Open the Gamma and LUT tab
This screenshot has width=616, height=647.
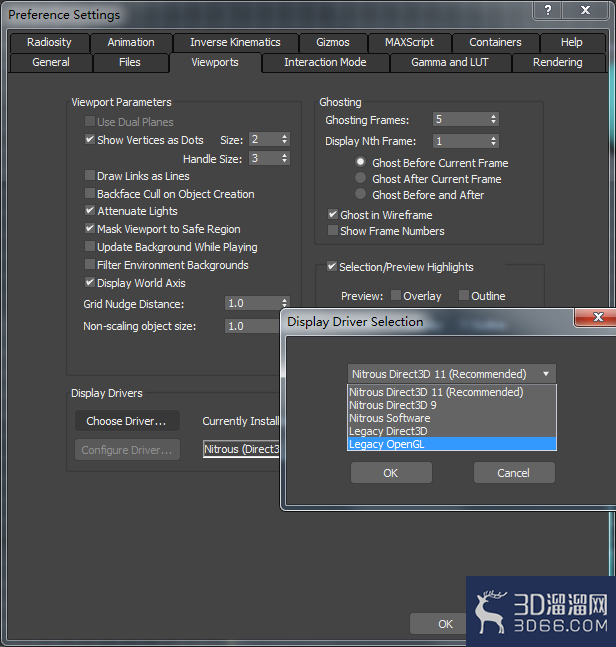pyautogui.click(x=450, y=62)
